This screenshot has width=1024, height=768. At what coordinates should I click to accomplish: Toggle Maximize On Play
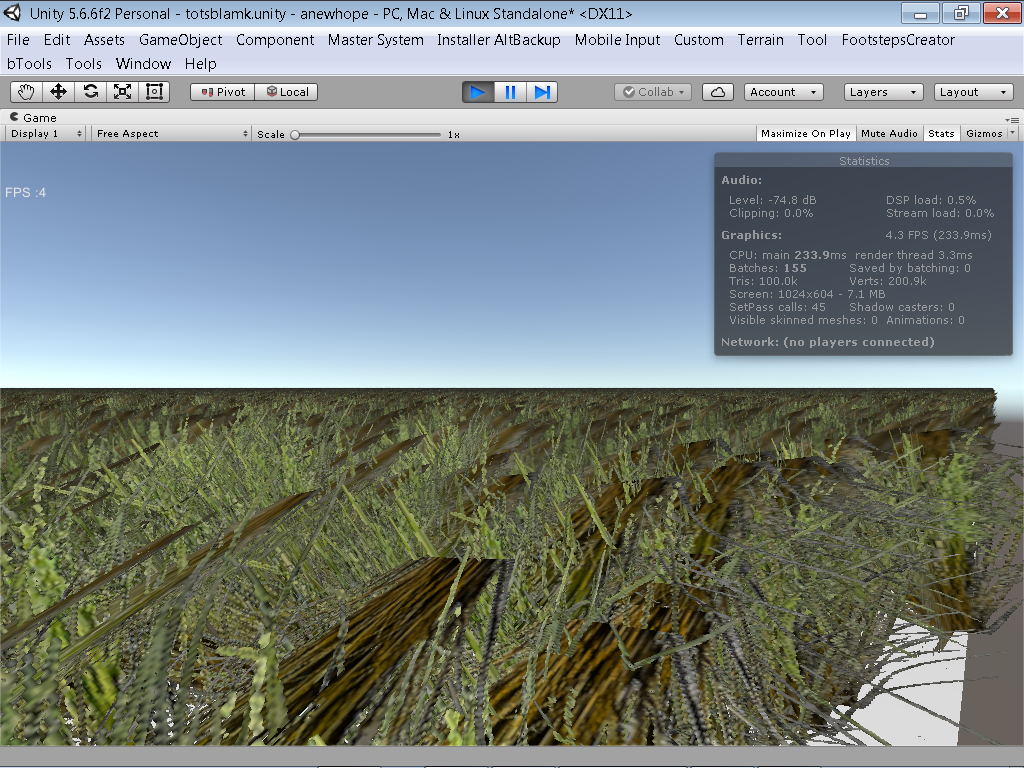coord(806,133)
